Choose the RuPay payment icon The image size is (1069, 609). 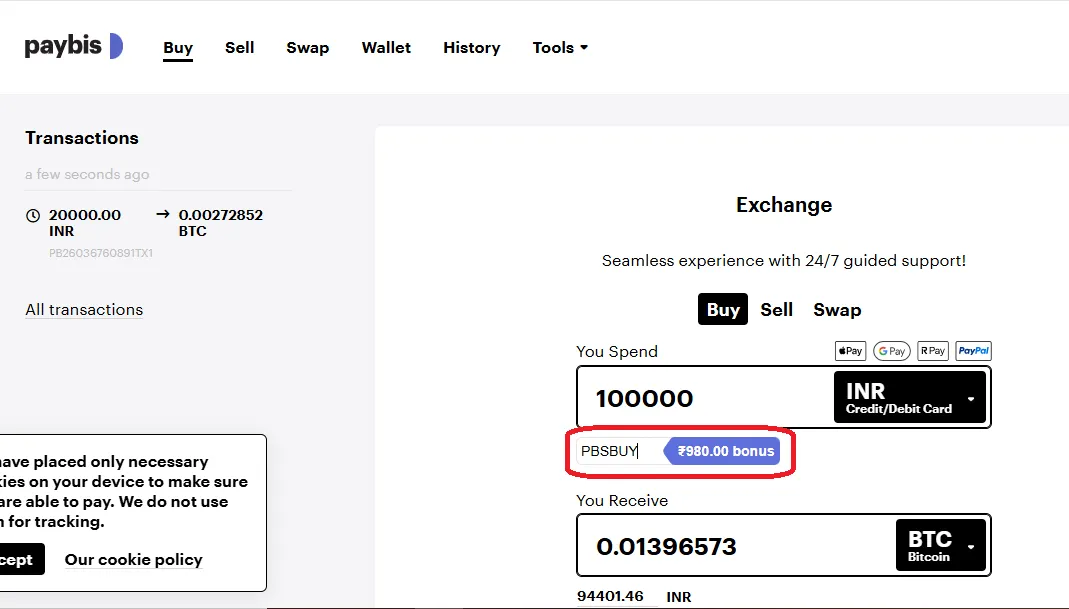(x=931, y=351)
